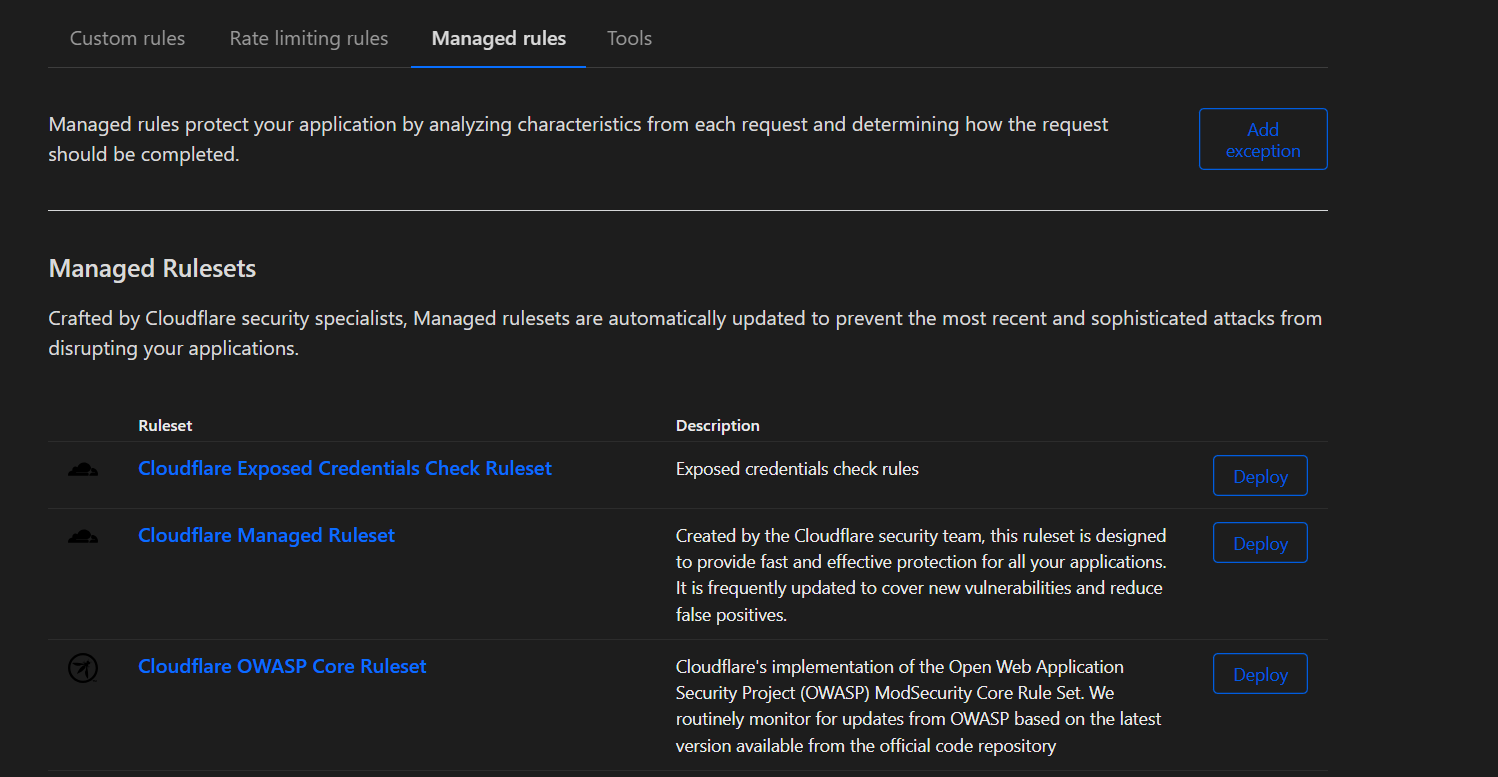The width and height of the screenshot is (1498, 777).
Task: Click the Ruleset column header
Action: click(165, 426)
